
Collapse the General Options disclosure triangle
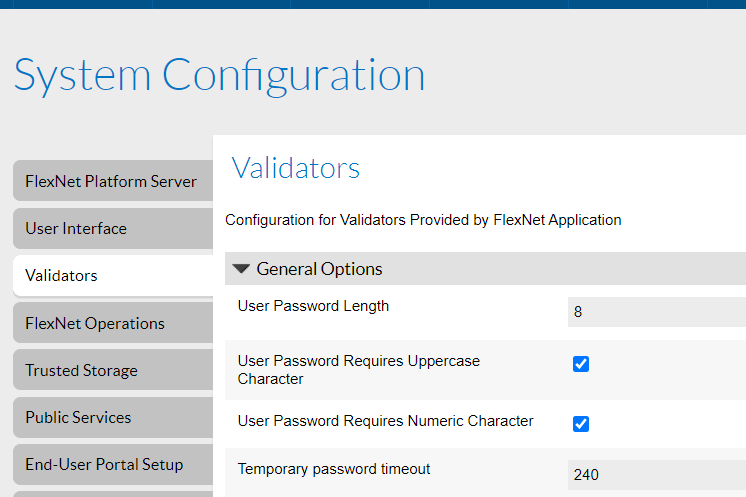(x=241, y=269)
